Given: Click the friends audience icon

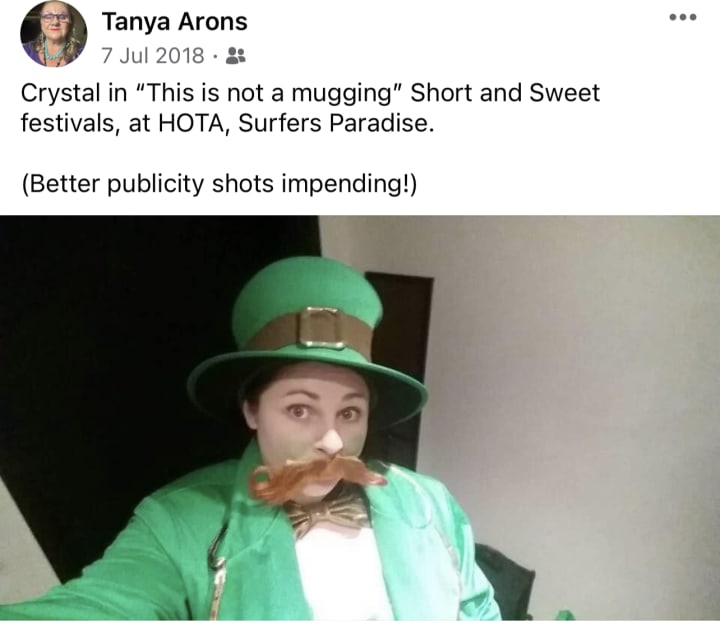Looking at the screenshot, I should [x=236, y=56].
